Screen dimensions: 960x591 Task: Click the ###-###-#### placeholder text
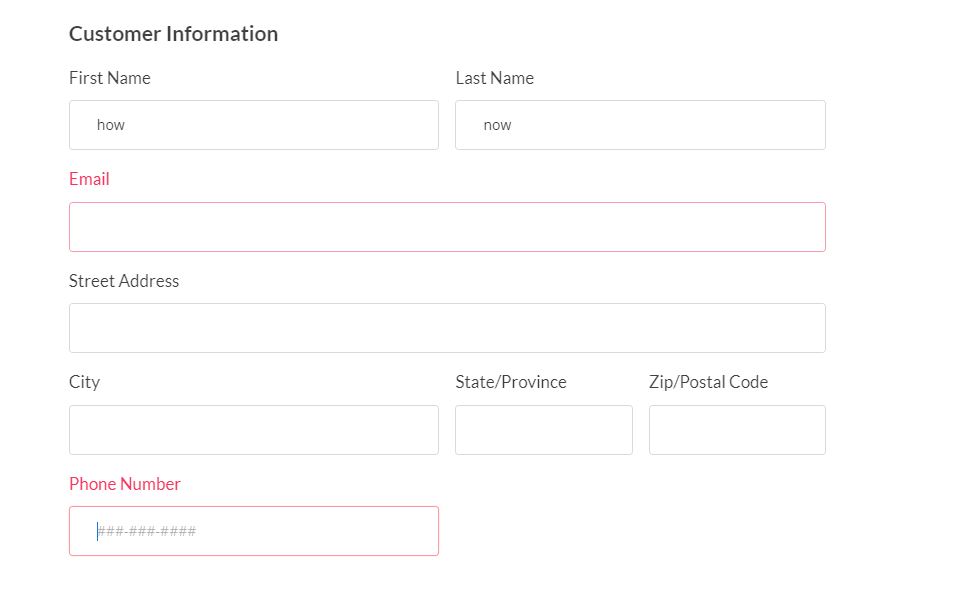(x=147, y=531)
